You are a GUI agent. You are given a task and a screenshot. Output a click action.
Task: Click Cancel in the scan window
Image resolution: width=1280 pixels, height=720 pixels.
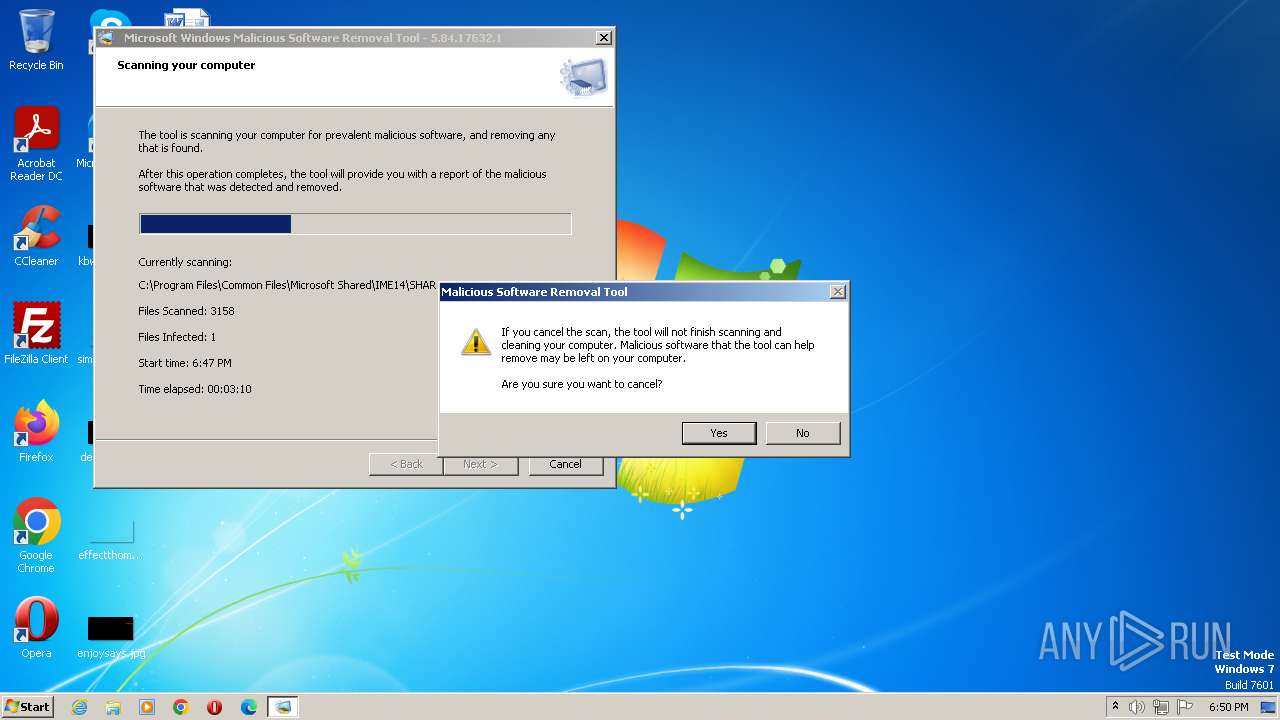tap(565, 464)
